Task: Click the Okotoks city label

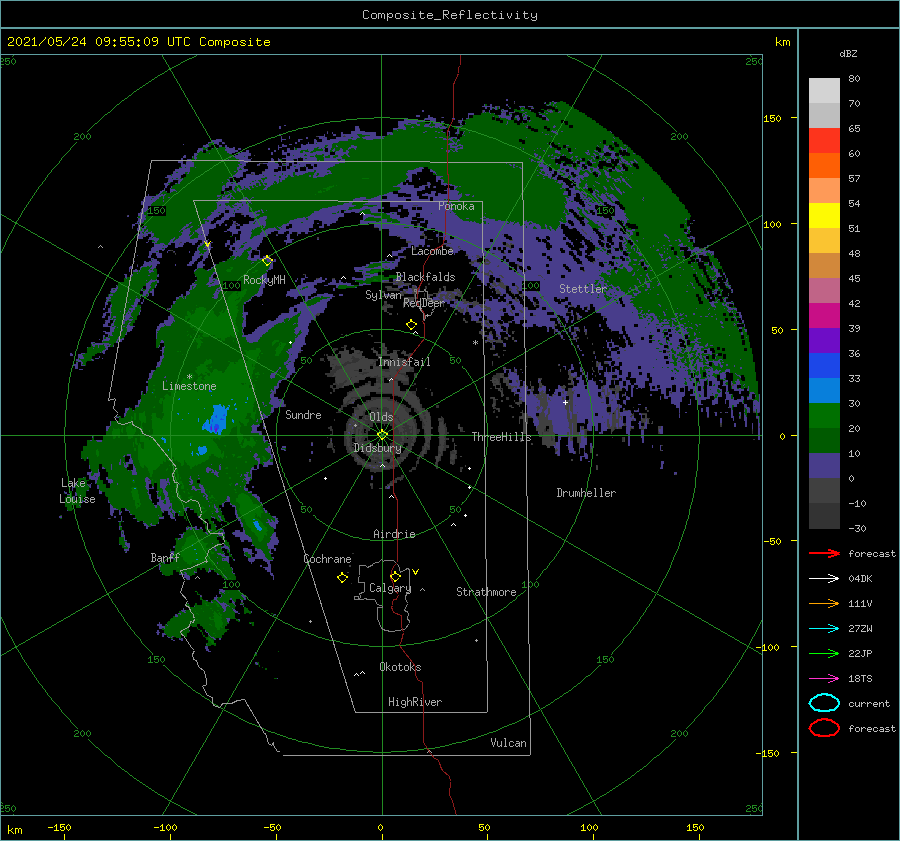Action: [x=400, y=667]
